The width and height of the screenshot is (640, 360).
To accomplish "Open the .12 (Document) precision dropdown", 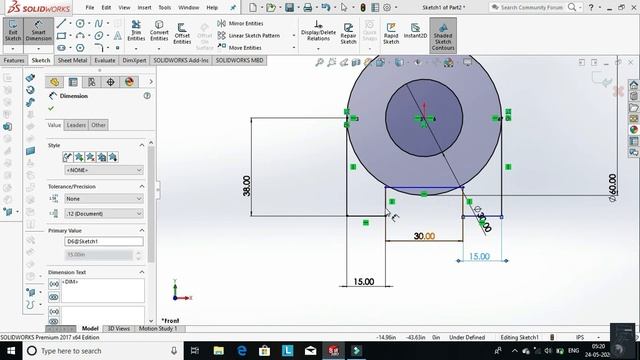I will (x=104, y=213).
